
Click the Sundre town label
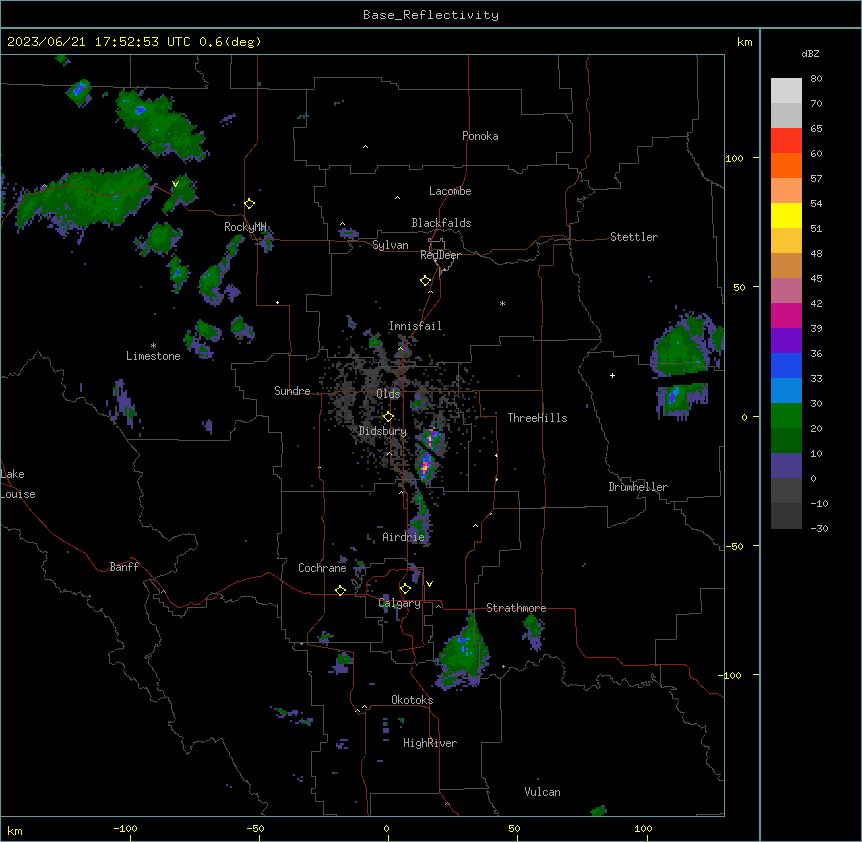292,391
